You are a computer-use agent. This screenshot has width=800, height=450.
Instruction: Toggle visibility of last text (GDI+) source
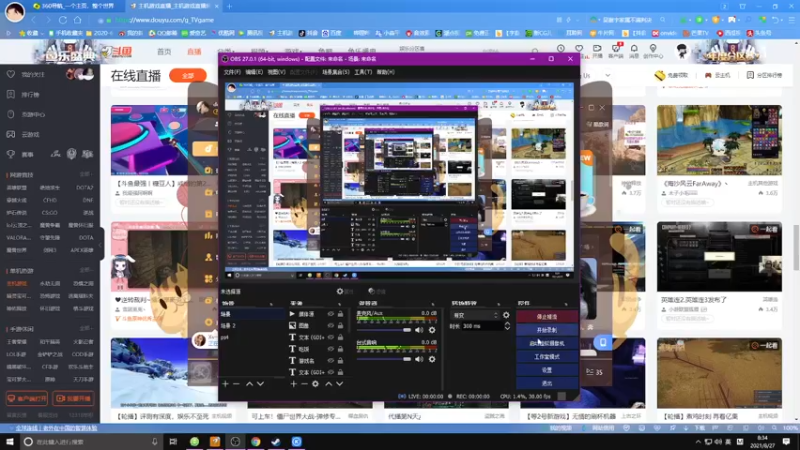(331, 372)
